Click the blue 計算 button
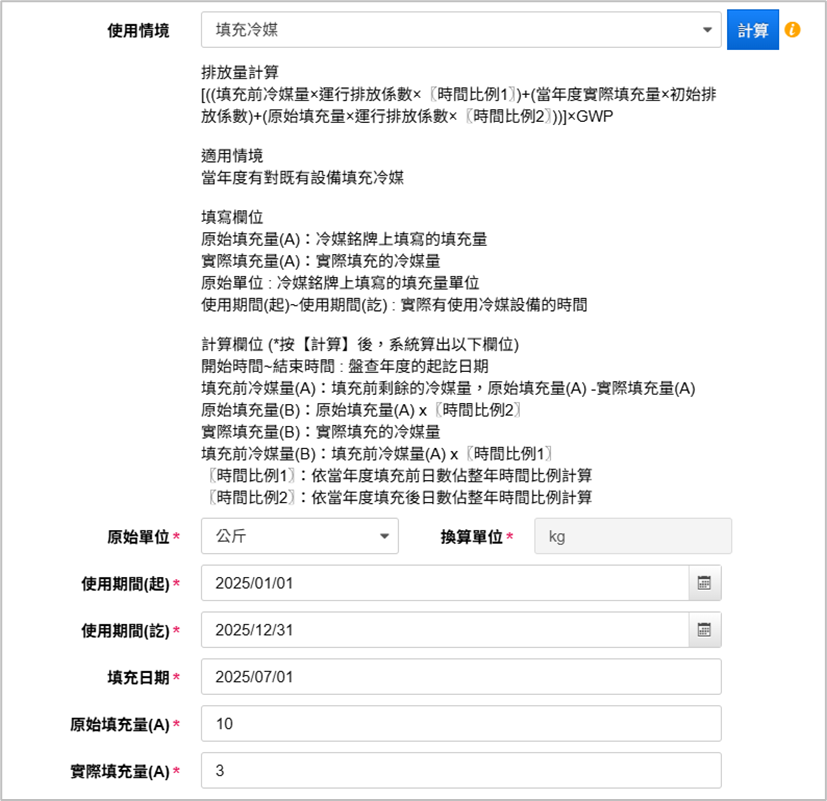This screenshot has height=801, width=827. coord(752,30)
